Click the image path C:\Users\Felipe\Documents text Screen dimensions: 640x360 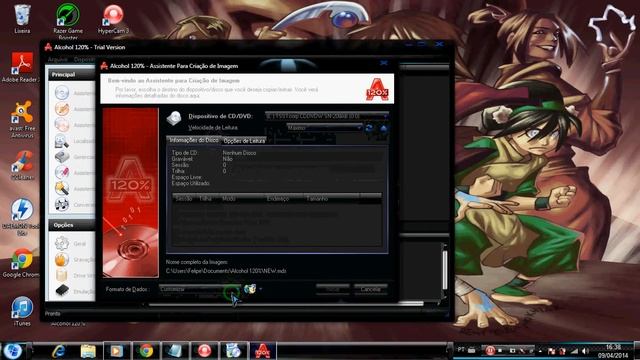point(226,271)
